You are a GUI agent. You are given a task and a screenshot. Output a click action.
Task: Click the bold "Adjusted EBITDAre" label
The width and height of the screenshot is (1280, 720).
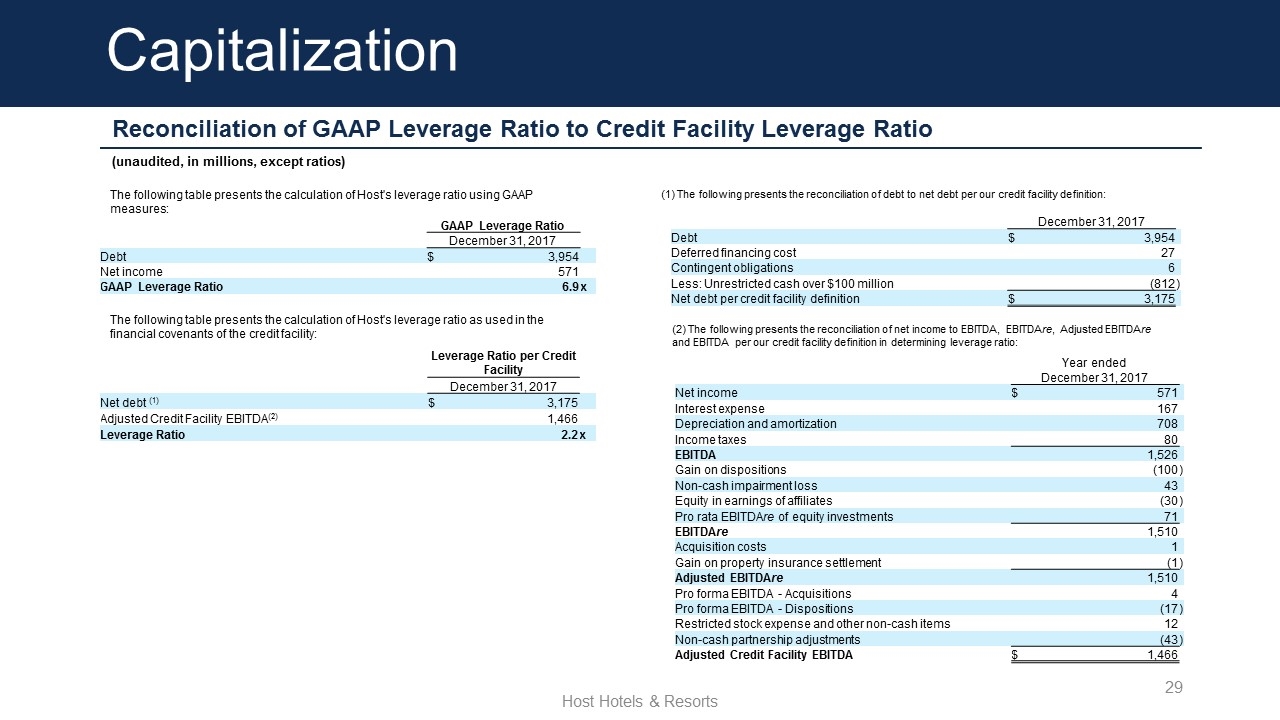(x=729, y=578)
